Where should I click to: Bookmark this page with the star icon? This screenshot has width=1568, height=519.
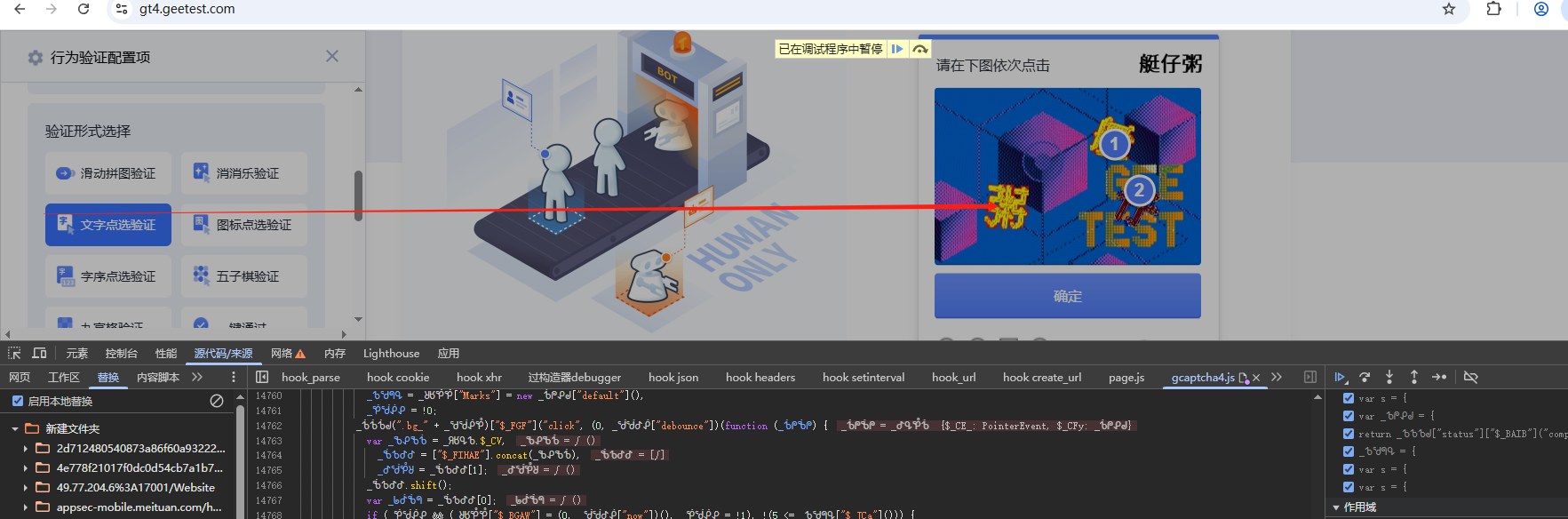1449,9
